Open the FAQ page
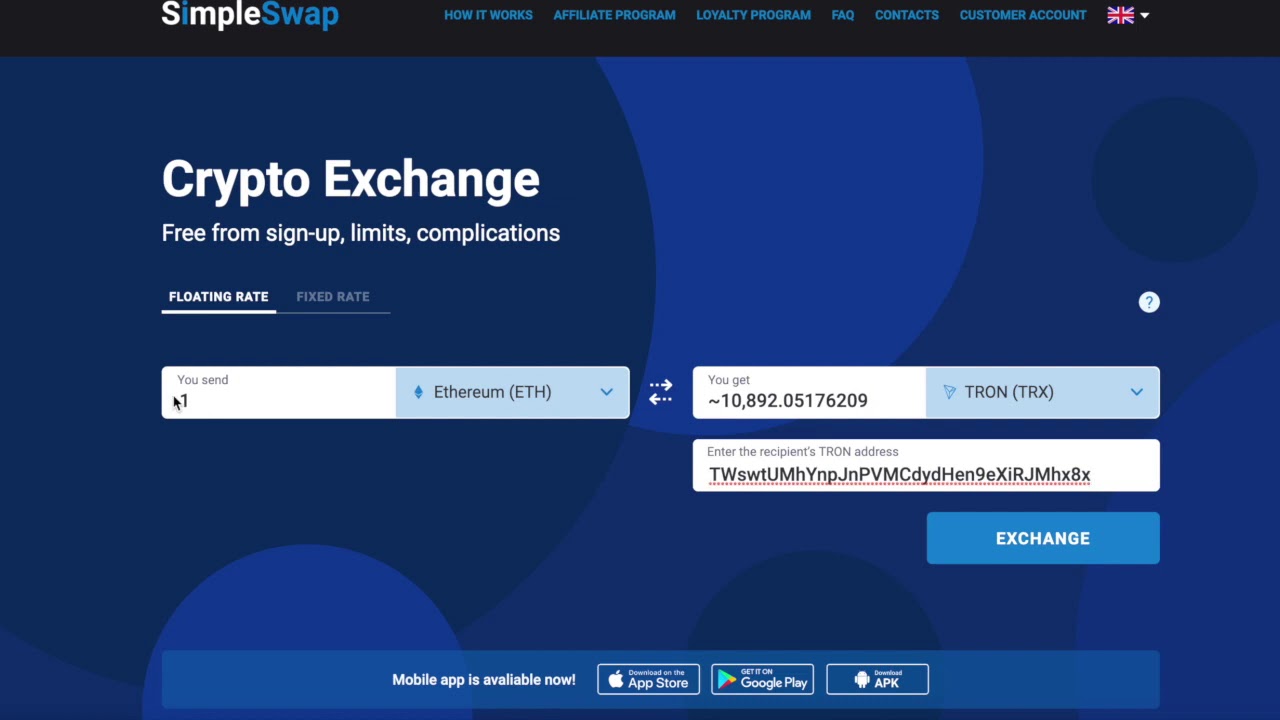The image size is (1280, 720). pyautogui.click(x=843, y=15)
